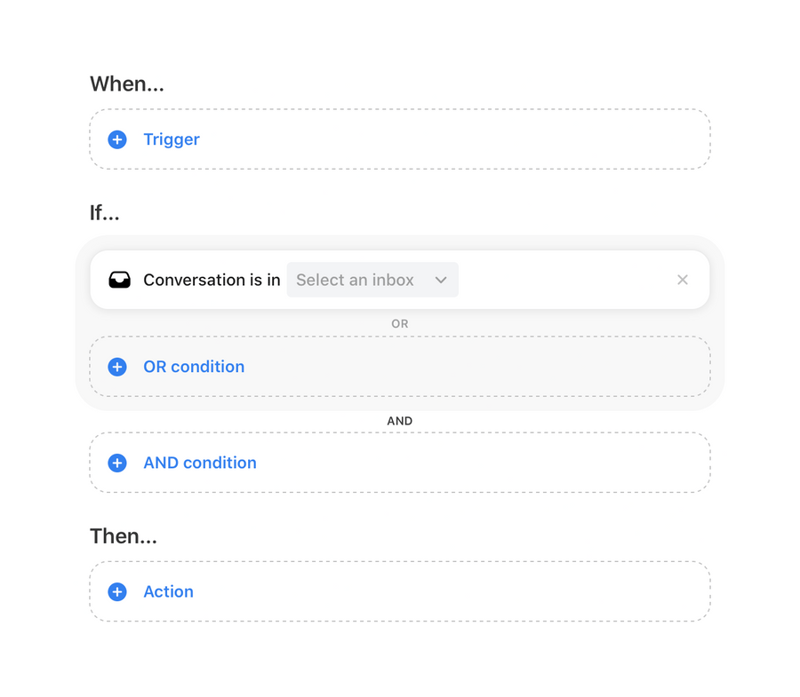Click the When... section heading
The width and height of the screenshot is (800, 697).
click(x=126, y=84)
